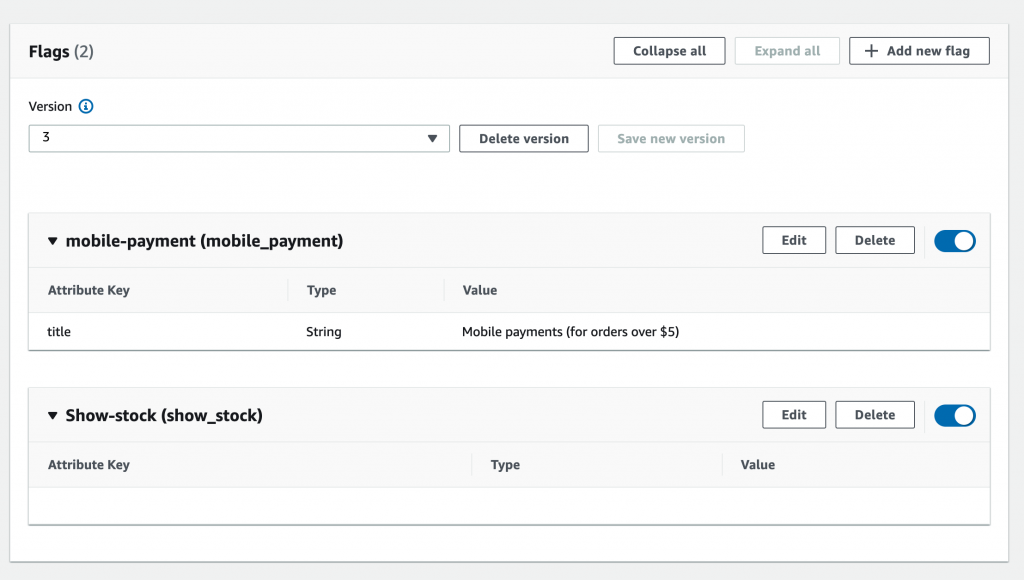This screenshot has width=1024, height=580.
Task: Disable the Show-stock flag switch
Action: tap(954, 415)
